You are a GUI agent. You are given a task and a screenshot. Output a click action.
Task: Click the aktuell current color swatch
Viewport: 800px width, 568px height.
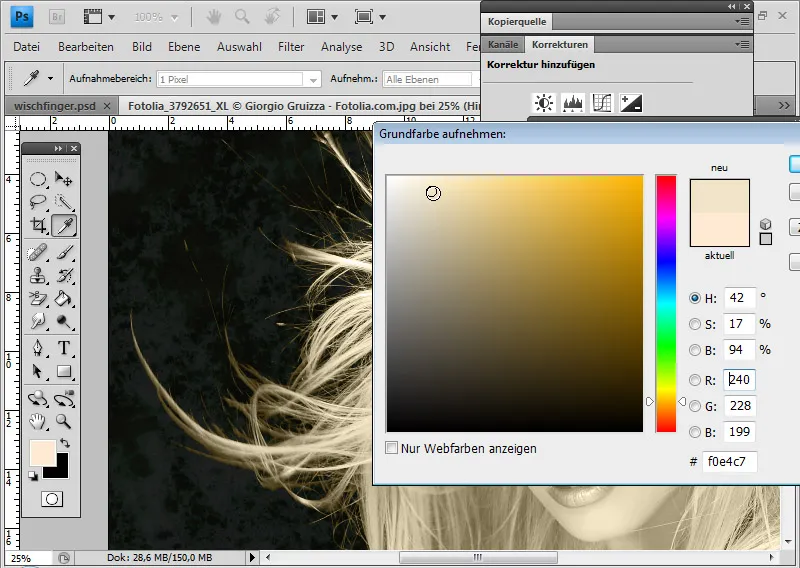coord(719,230)
